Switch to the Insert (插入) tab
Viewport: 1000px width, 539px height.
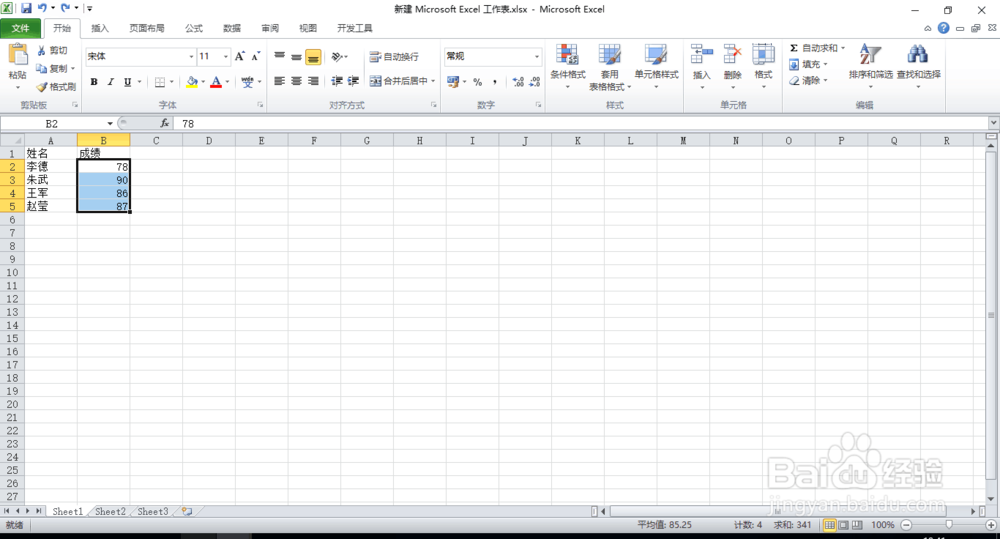tap(100, 28)
